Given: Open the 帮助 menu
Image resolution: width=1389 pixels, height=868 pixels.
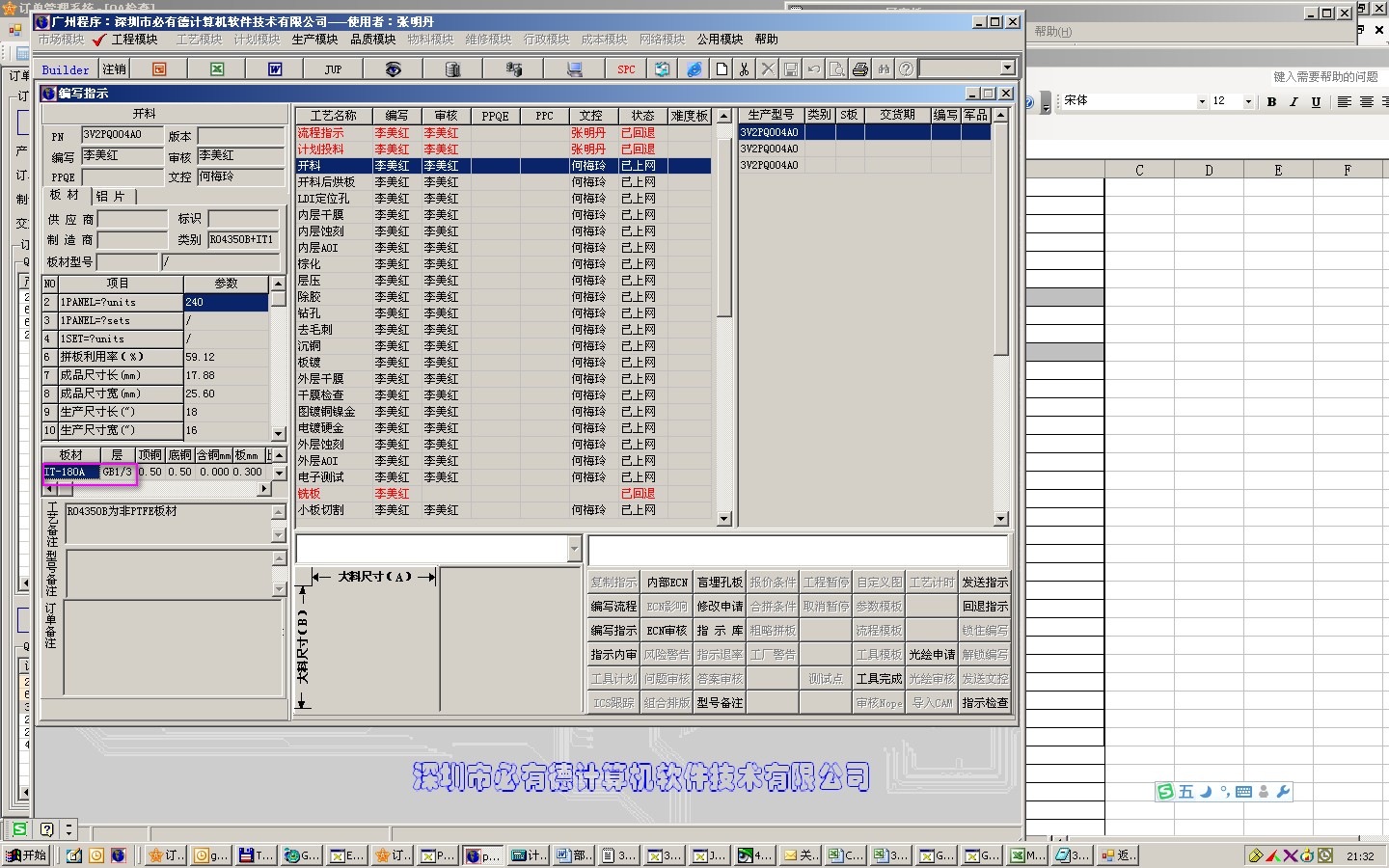Looking at the screenshot, I should [767, 40].
